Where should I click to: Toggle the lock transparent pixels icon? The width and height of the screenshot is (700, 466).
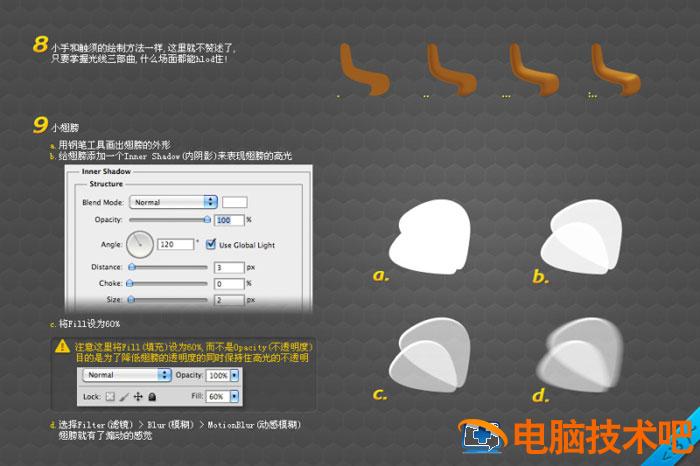[x=110, y=396]
